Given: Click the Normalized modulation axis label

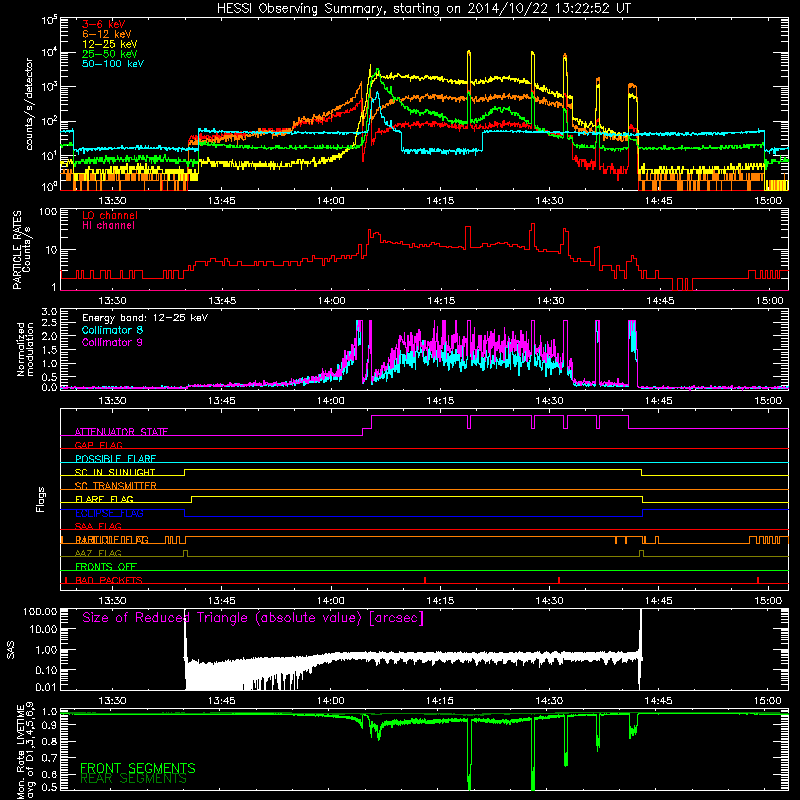Looking at the screenshot, I should point(25,349).
